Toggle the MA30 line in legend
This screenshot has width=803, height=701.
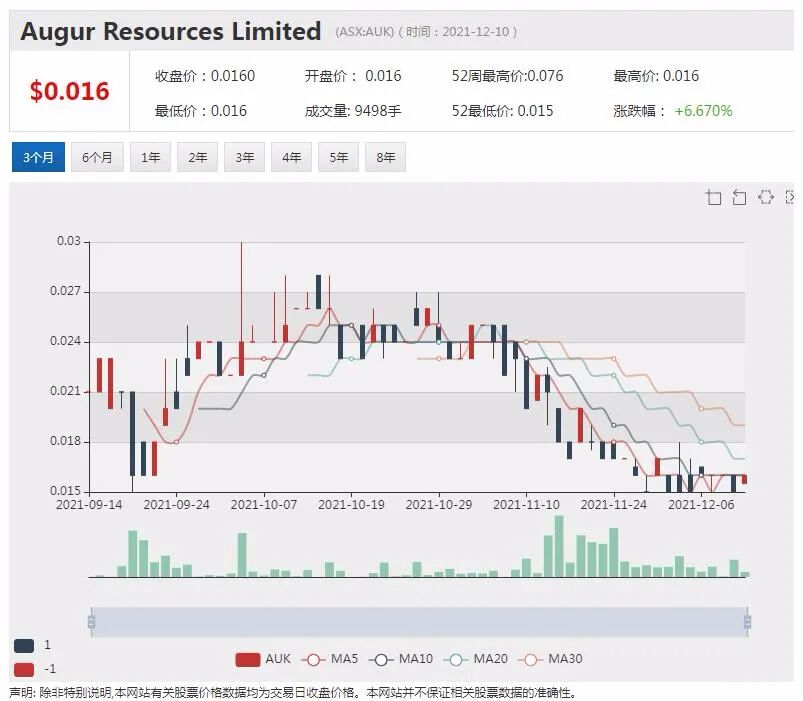pos(551,659)
